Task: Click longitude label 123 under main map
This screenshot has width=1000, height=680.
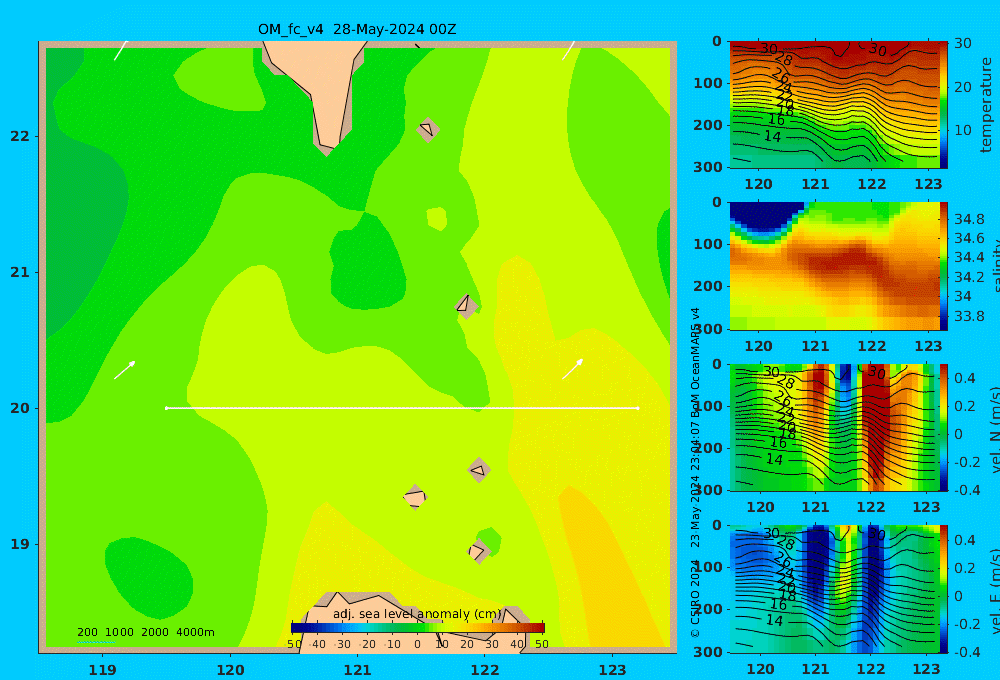Action: 613,670
